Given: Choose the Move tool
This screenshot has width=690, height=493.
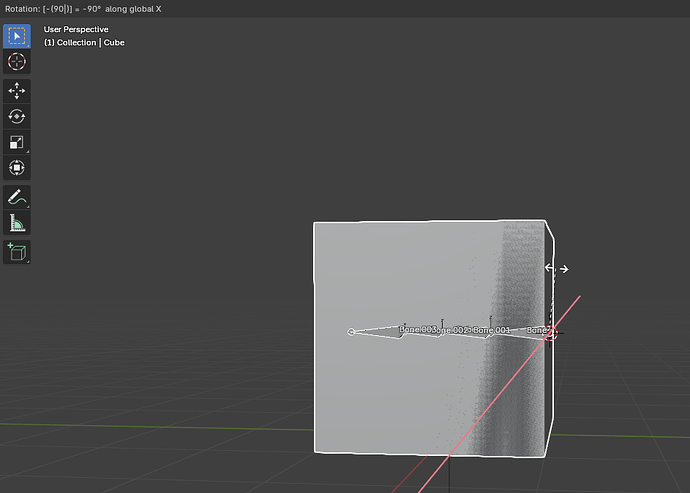Looking at the screenshot, I should (x=17, y=91).
